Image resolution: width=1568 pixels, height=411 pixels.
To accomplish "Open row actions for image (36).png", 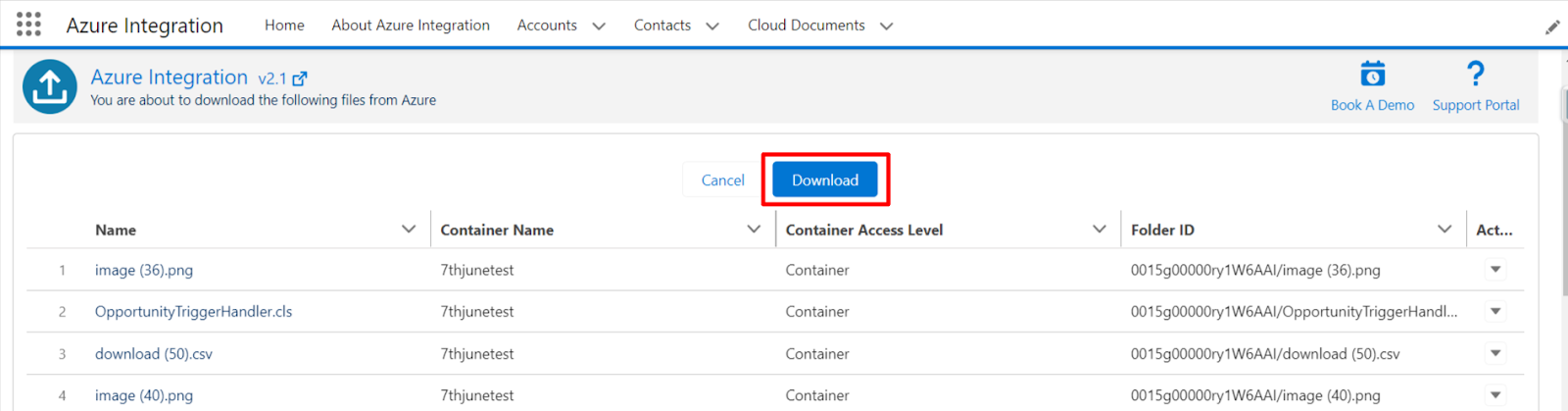I will (x=1495, y=269).
